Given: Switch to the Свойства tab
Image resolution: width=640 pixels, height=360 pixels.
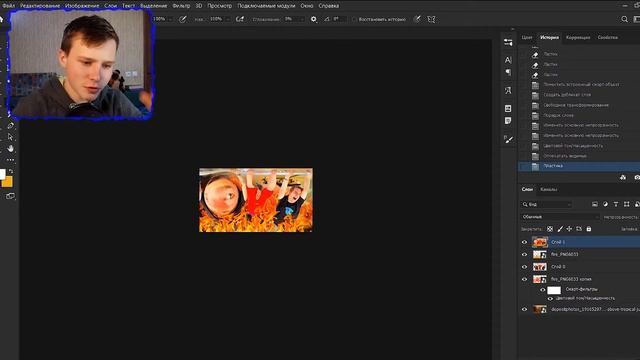Looking at the screenshot, I should click(x=607, y=37).
